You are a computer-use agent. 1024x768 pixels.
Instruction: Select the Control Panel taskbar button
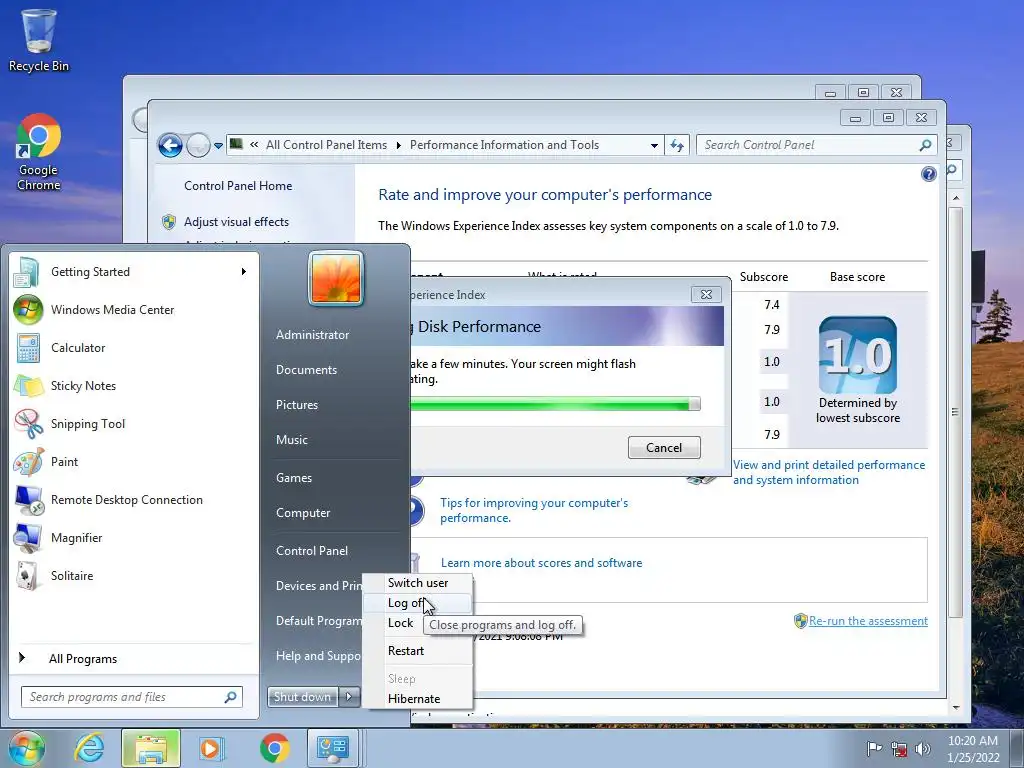(332, 748)
